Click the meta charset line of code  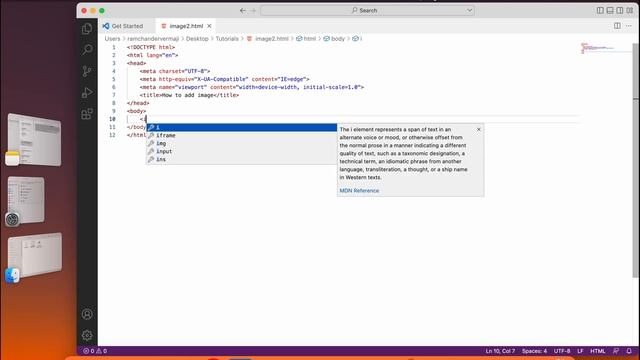pos(175,71)
